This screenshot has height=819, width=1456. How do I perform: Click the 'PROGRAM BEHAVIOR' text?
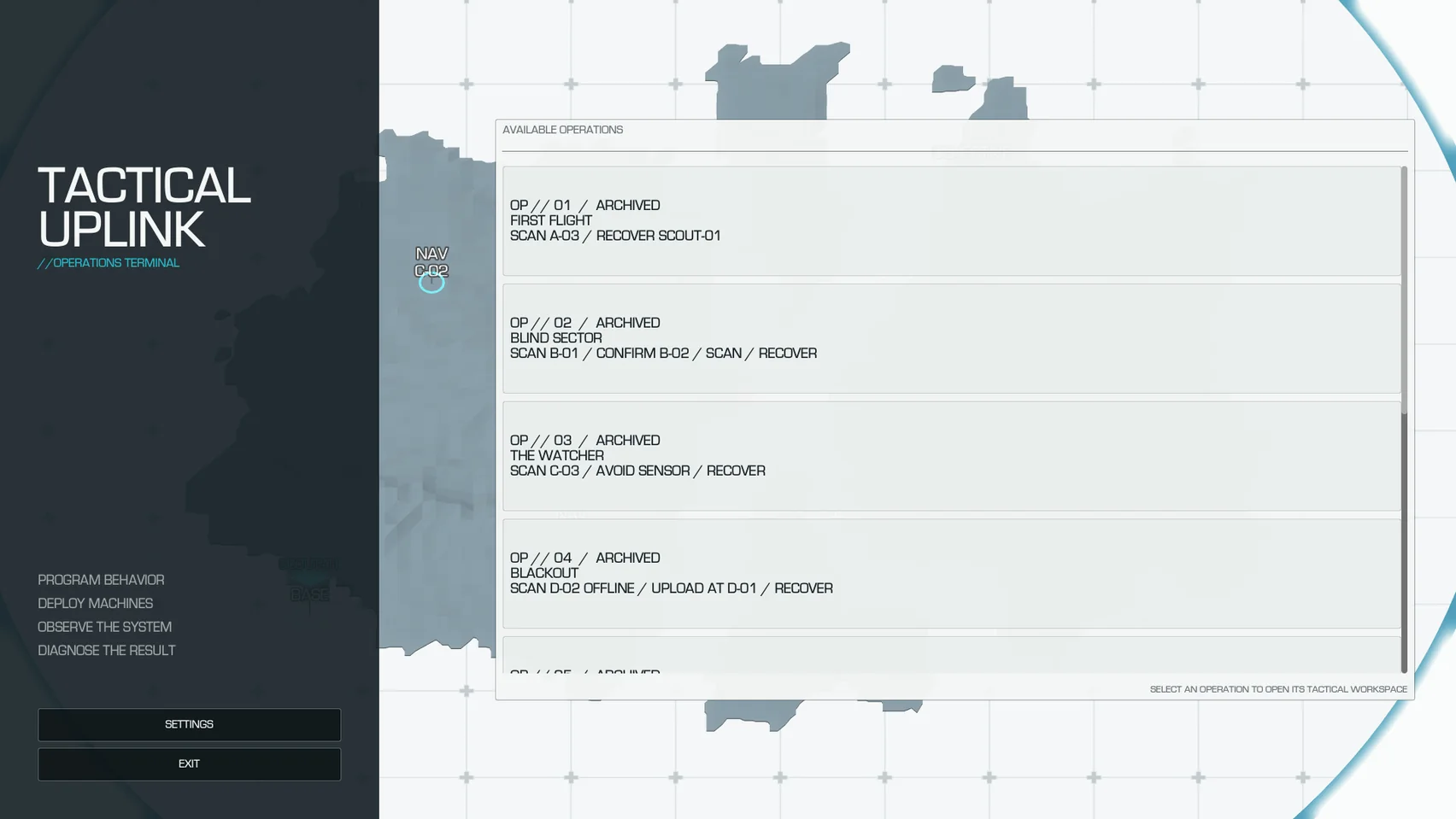tap(101, 580)
